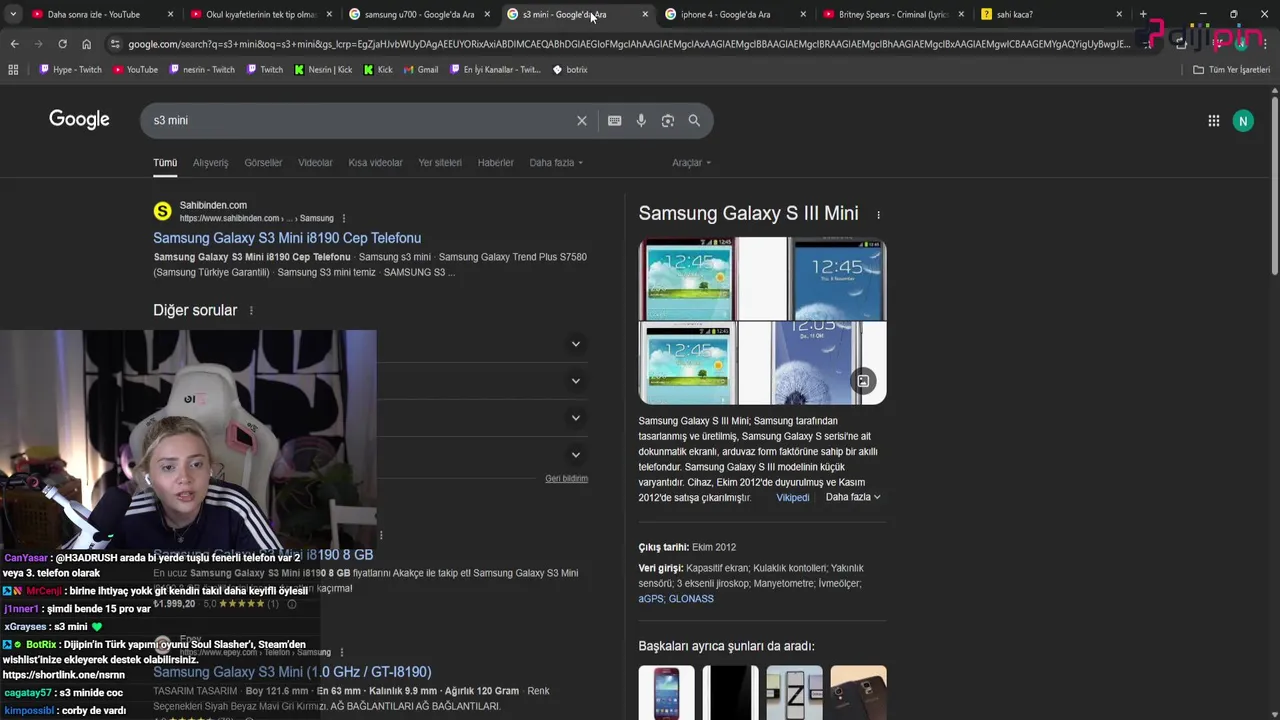Close the iphone 4 search tab
The height and width of the screenshot is (720, 1280).
(803, 14)
